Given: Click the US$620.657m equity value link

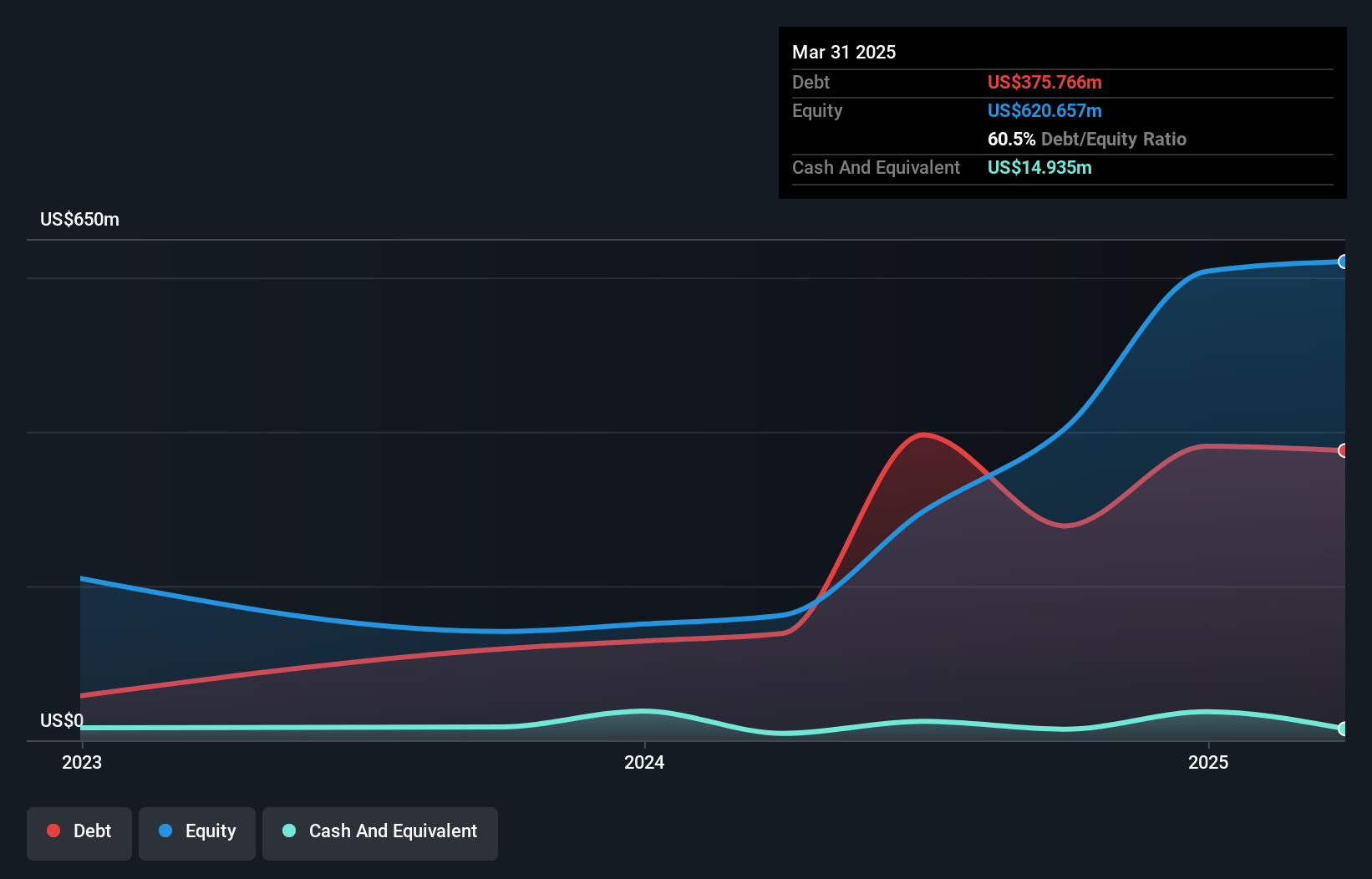Looking at the screenshot, I should pos(1044,110).
